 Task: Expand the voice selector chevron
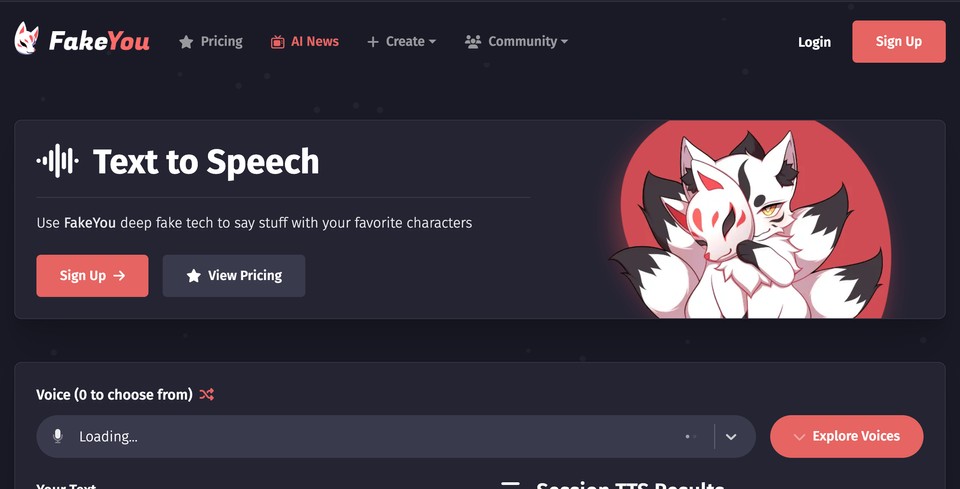pyautogui.click(x=730, y=436)
